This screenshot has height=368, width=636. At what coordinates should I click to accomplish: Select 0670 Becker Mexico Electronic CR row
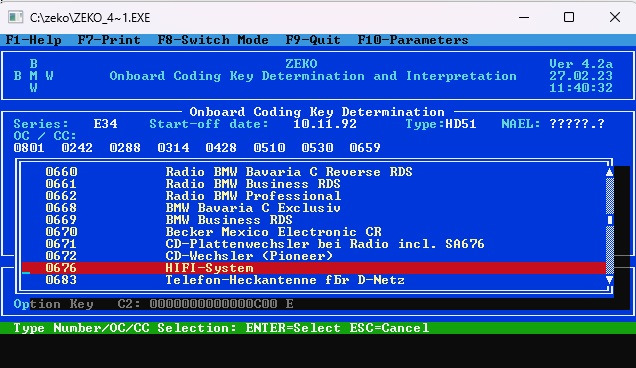[314, 232]
